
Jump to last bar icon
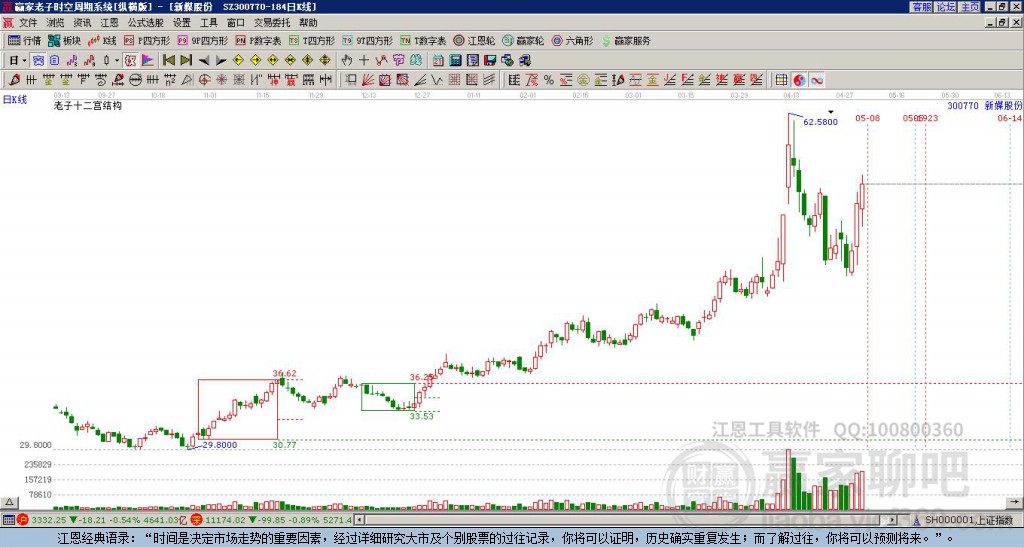coord(186,60)
